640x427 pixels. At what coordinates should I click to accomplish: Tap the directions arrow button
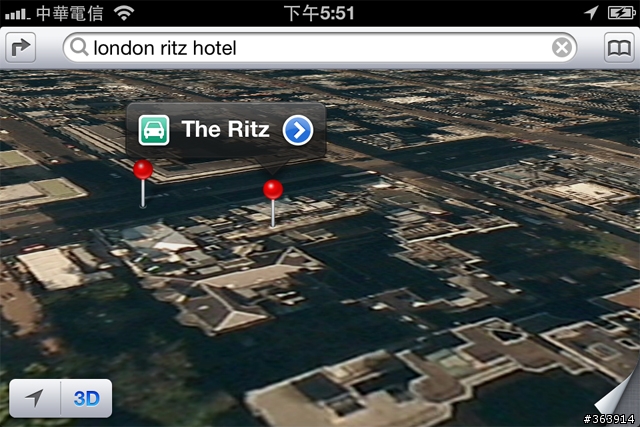point(20,48)
